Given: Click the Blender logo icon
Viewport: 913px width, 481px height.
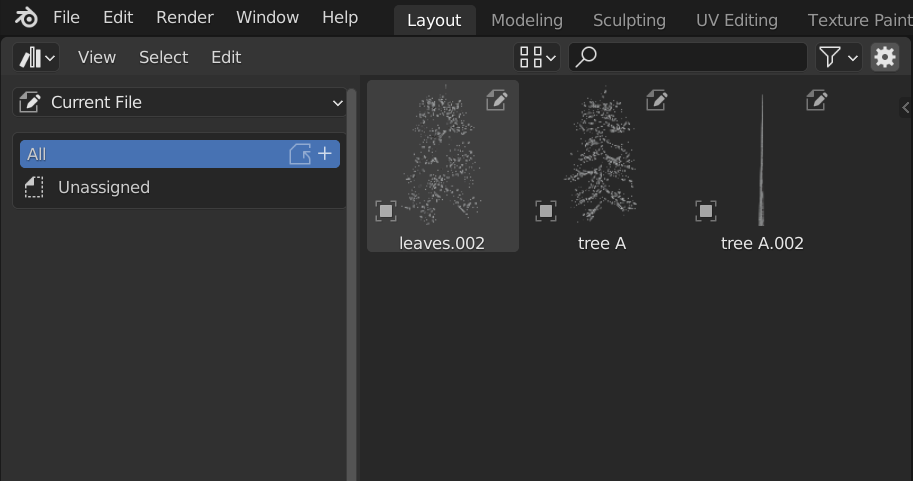Looking at the screenshot, I should coord(26,17).
